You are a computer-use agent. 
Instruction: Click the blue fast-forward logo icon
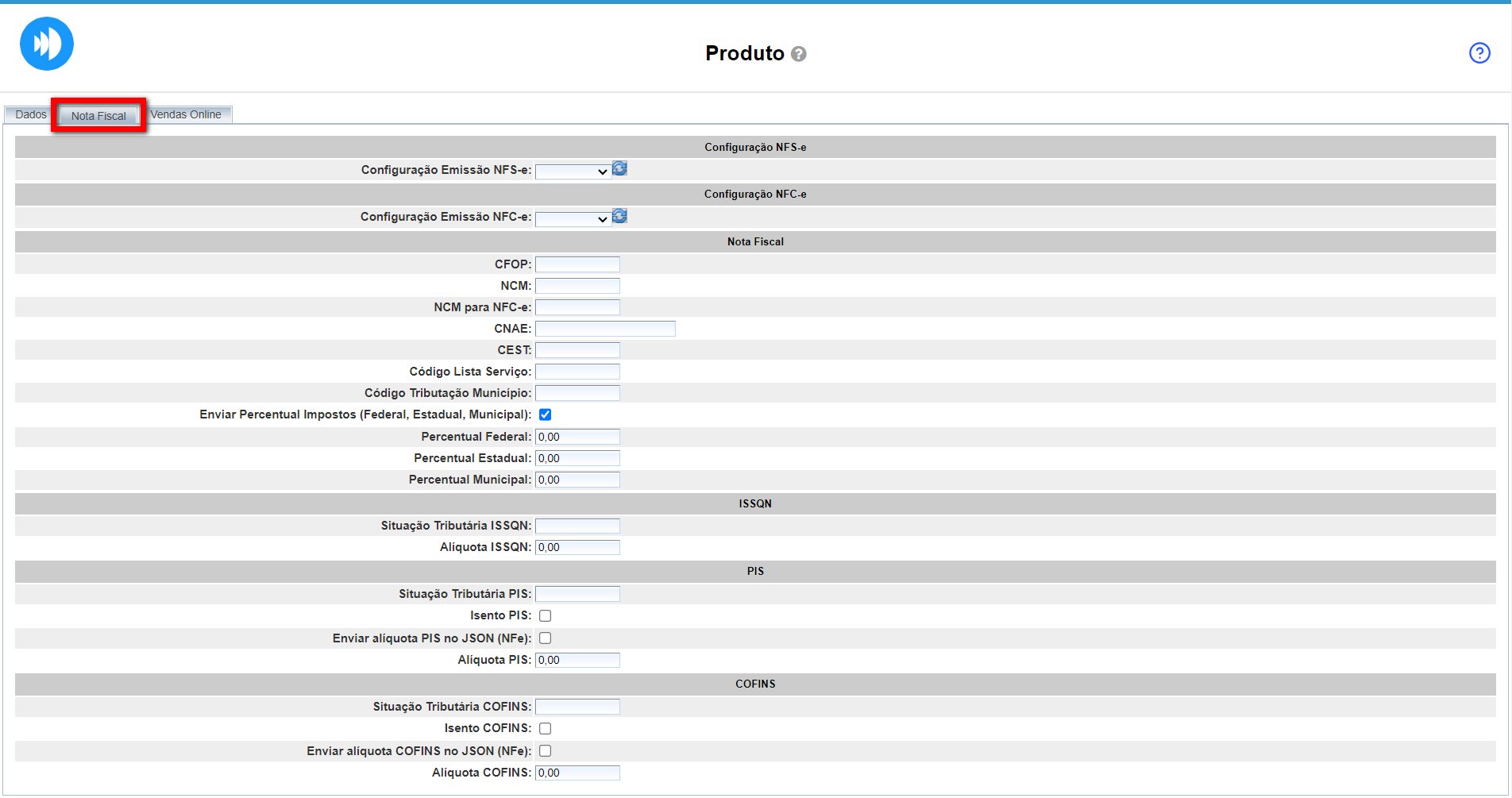click(47, 44)
